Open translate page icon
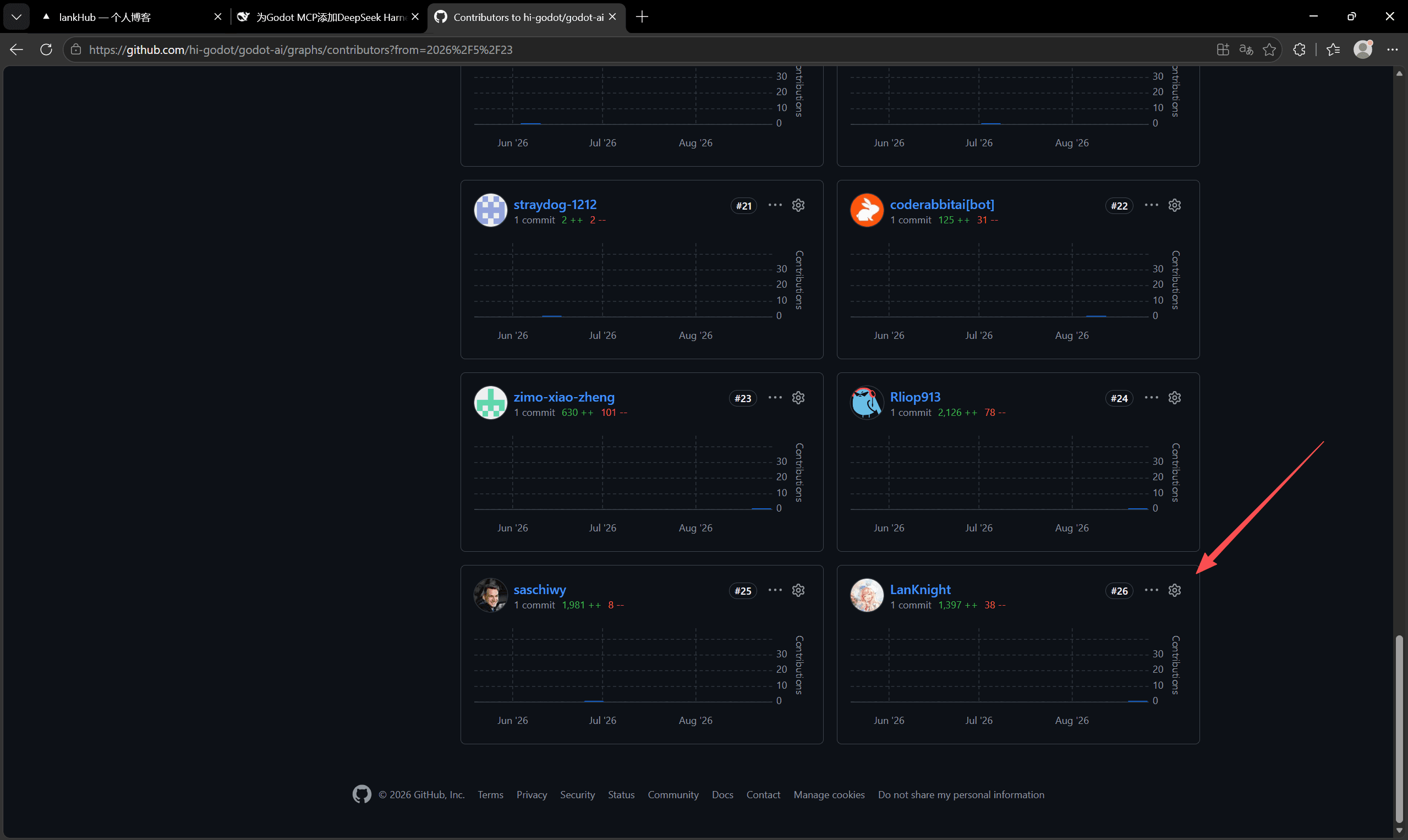The height and width of the screenshot is (840, 1408). point(1246,50)
